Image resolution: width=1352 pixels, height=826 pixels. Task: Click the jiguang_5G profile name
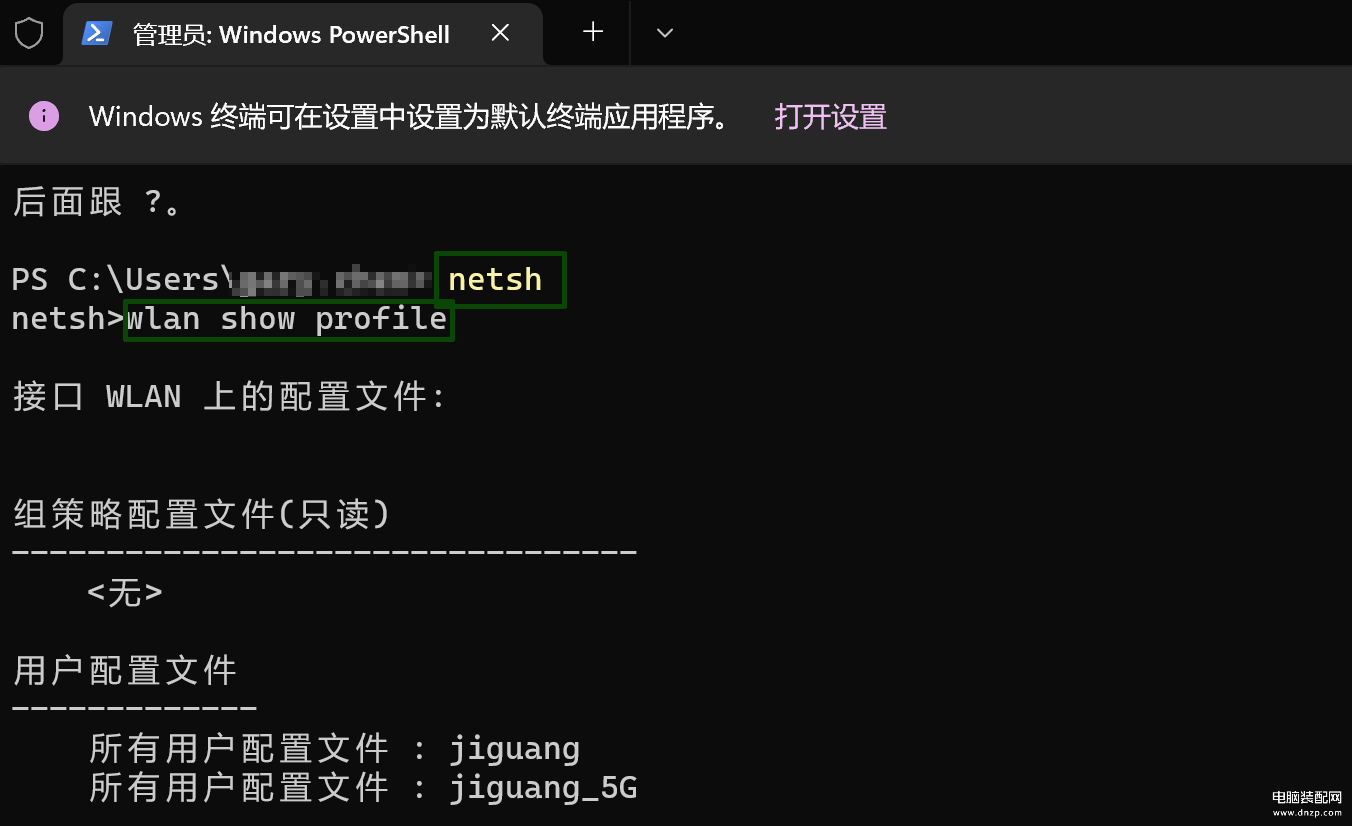pos(543,789)
